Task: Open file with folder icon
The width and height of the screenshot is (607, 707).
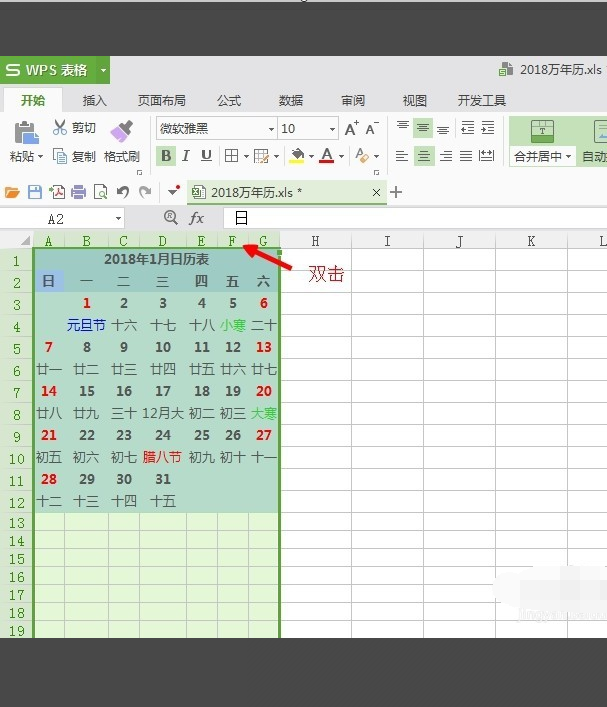Action: [12, 193]
